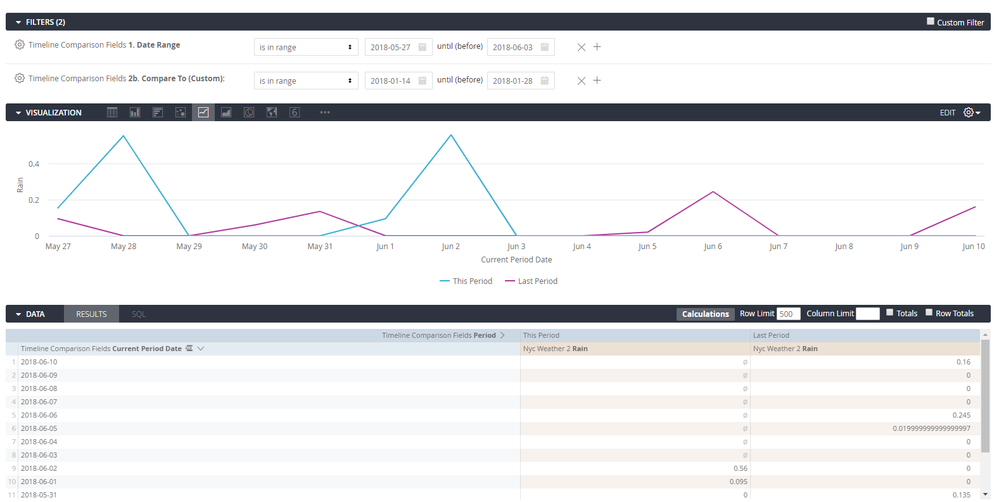This screenshot has height=502, width=999.
Task: Select the area chart visualization
Action: (x=226, y=112)
